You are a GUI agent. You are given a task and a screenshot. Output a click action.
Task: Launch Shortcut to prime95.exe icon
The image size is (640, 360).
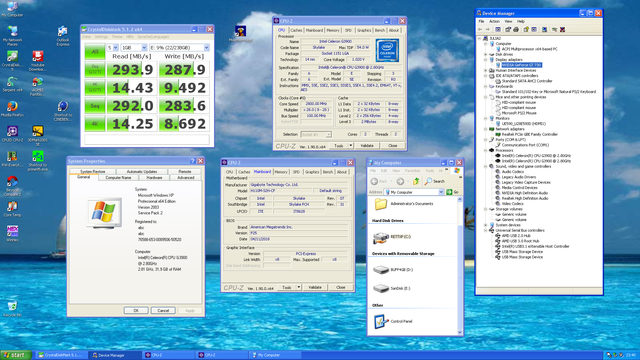(x=38, y=160)
